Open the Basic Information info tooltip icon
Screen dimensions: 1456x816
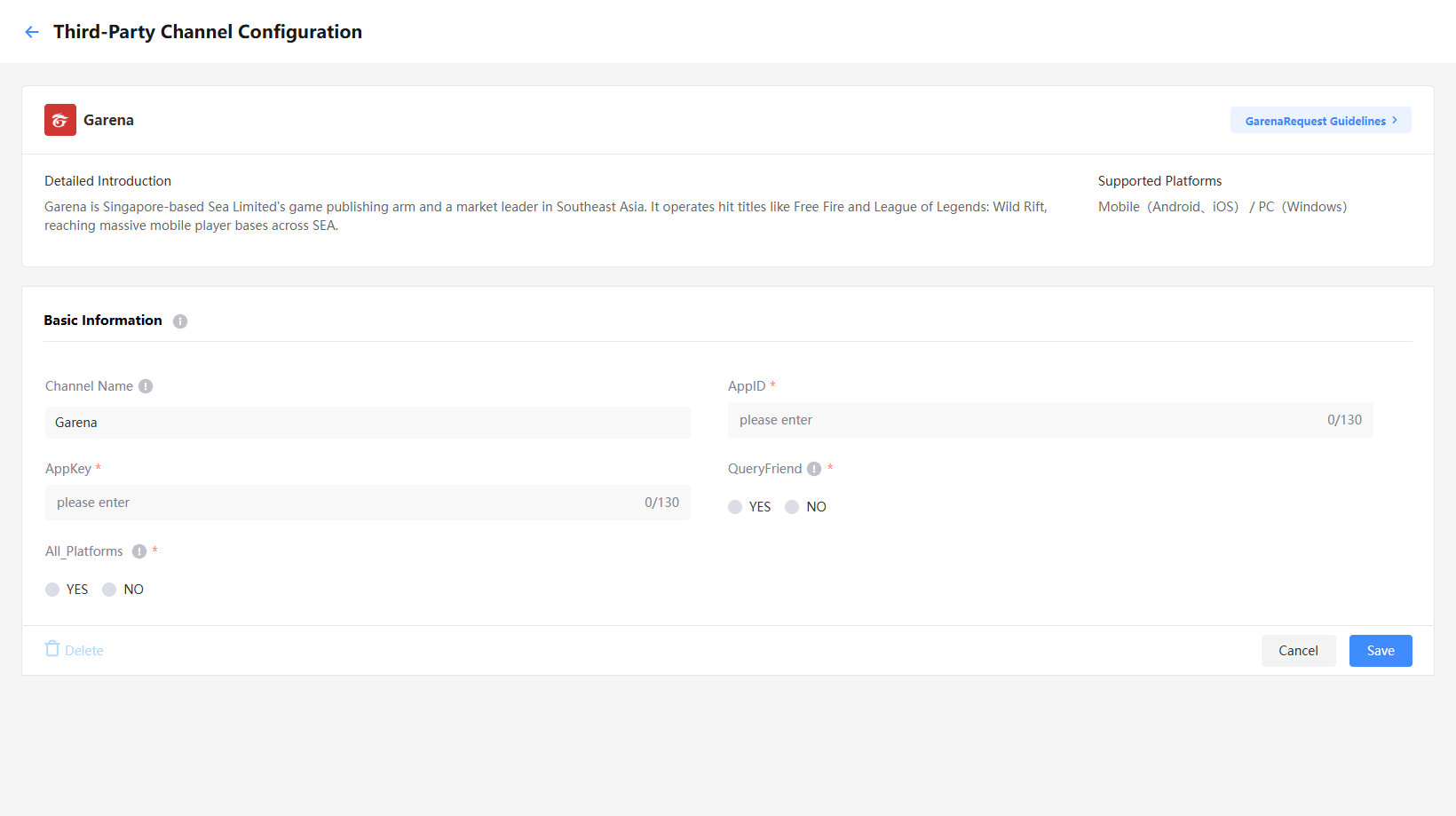[180, 321]
